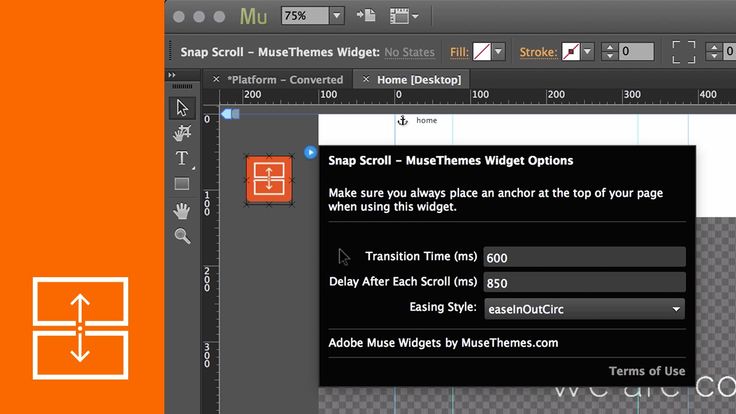Close the Home [Desktop] tab
The height and width of the screenshot is (414, 736).
coord(366,79)
